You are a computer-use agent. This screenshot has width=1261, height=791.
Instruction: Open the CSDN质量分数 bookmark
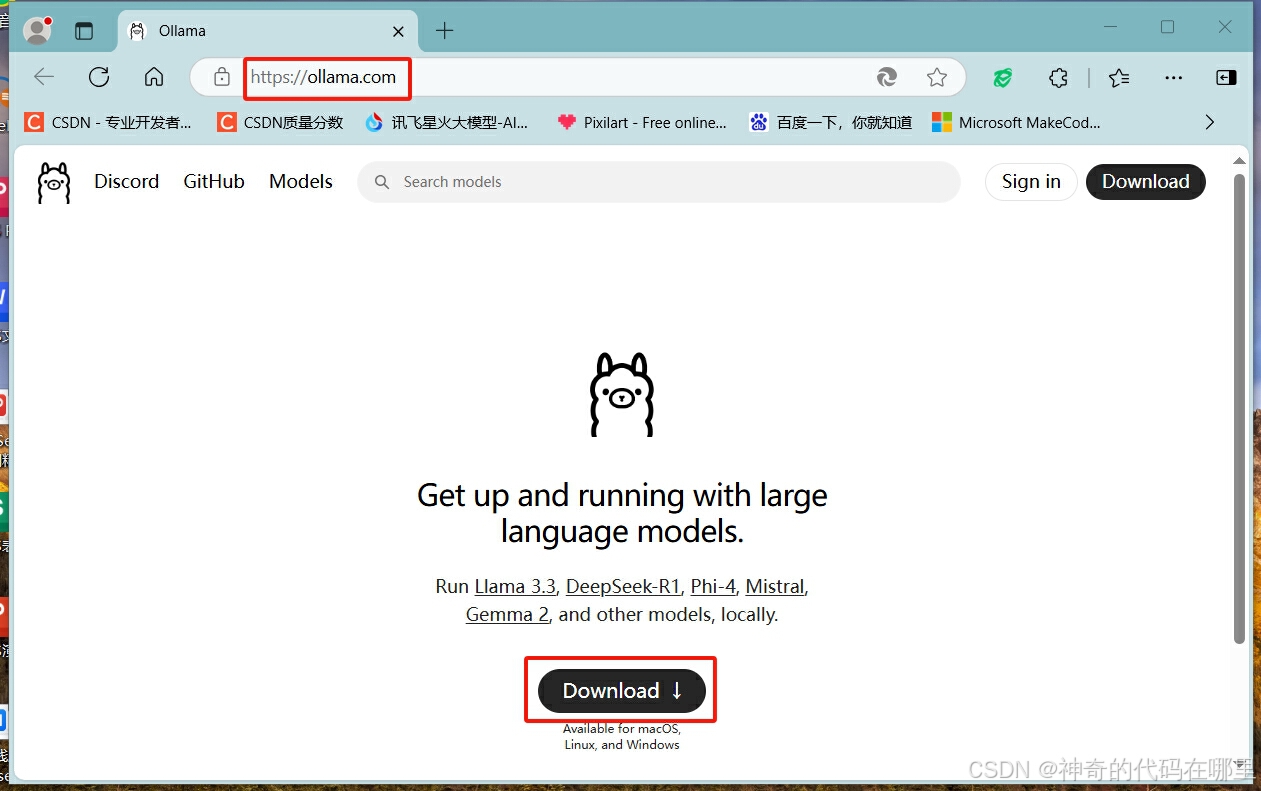coord(280,122)
